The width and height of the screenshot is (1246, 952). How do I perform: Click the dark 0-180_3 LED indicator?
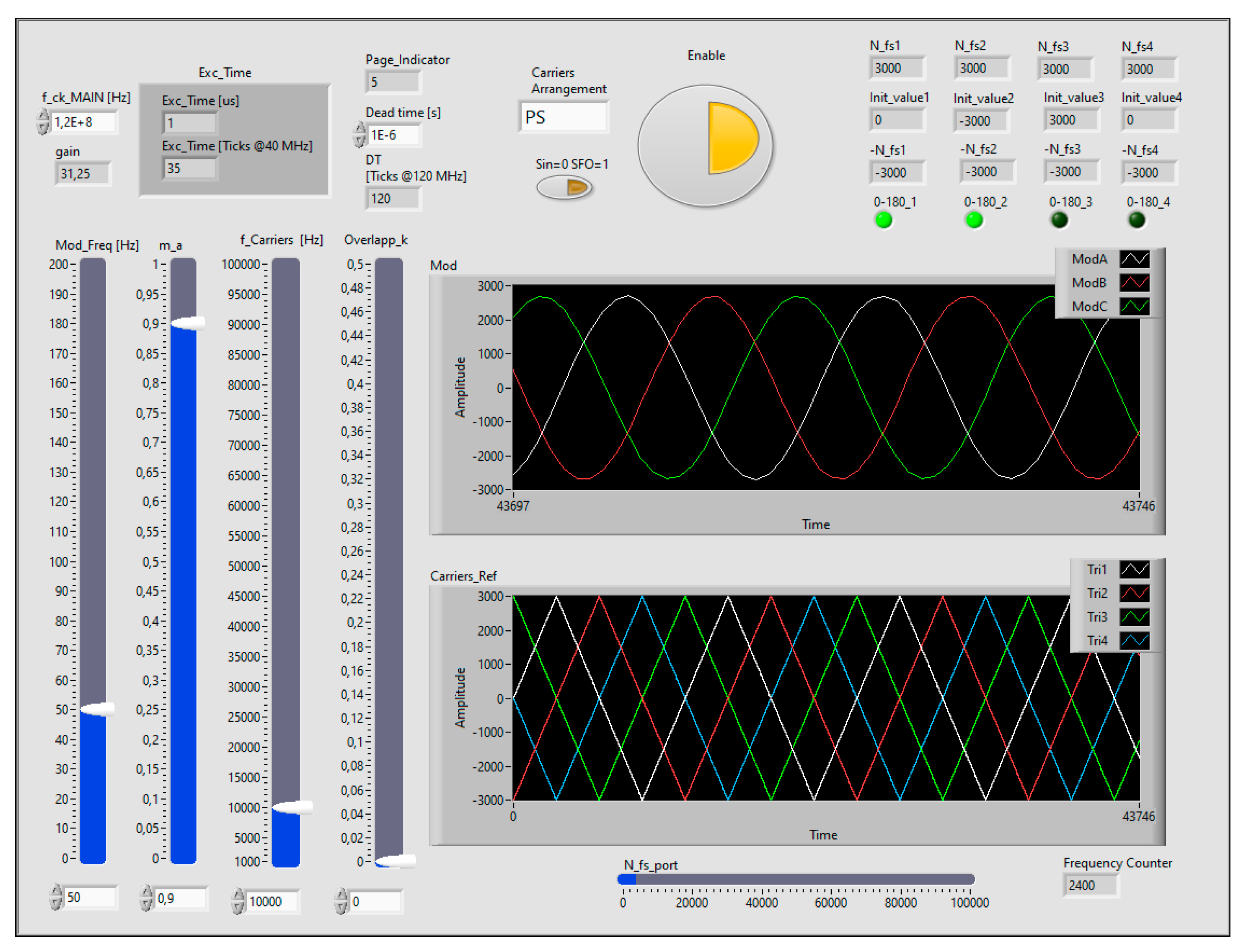(1059, 220)
